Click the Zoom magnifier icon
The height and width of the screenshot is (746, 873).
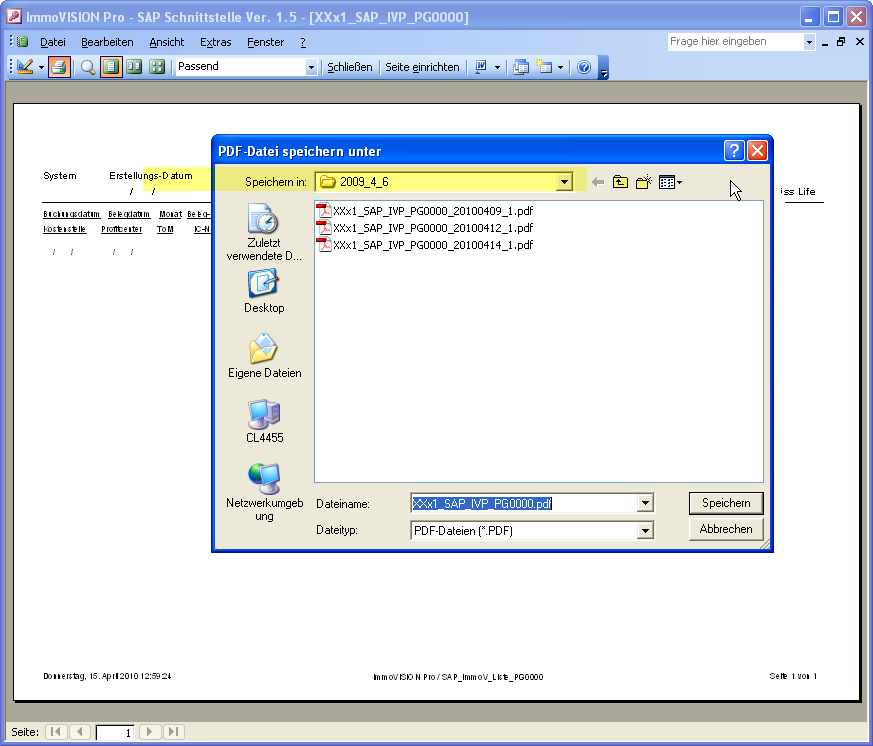click(88, 67)
